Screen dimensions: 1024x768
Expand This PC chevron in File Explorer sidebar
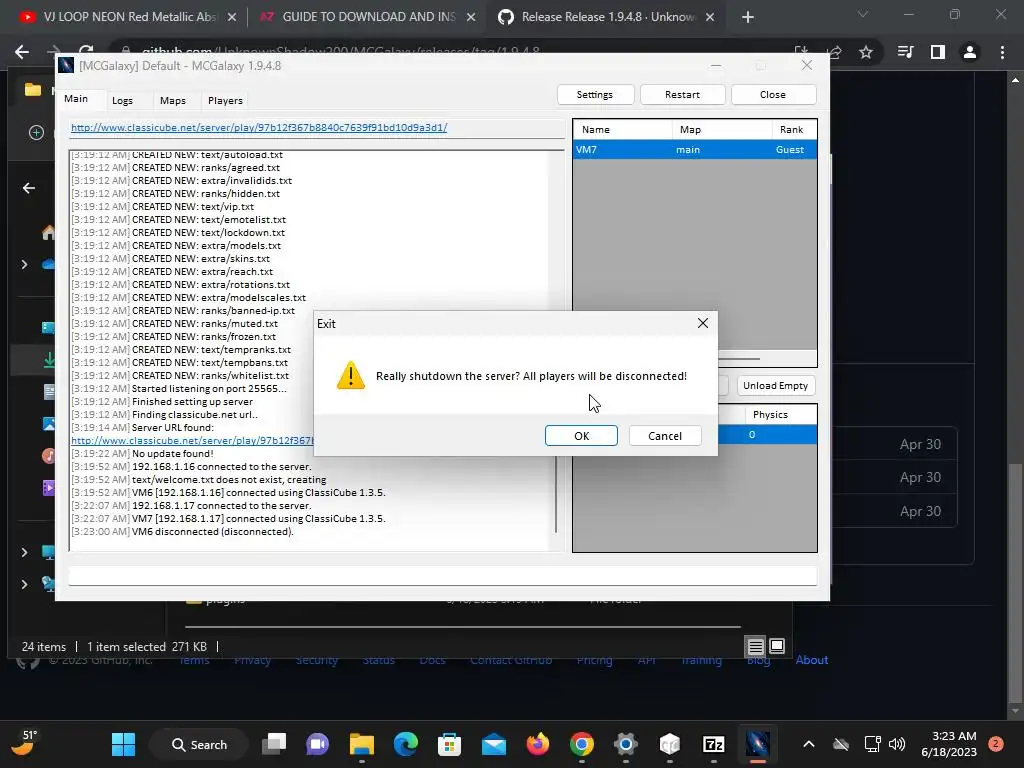(24, 552)
